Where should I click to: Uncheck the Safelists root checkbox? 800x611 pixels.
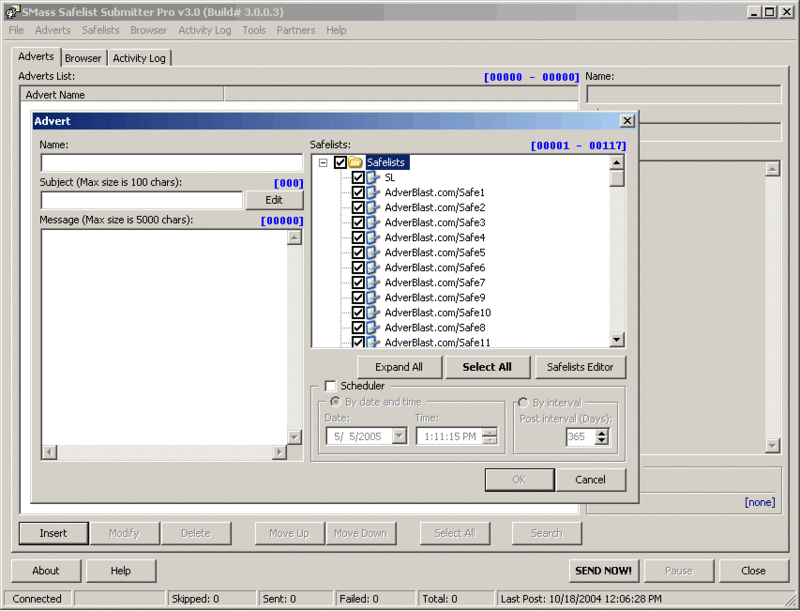pyautogui.click(x=340, y=162)
